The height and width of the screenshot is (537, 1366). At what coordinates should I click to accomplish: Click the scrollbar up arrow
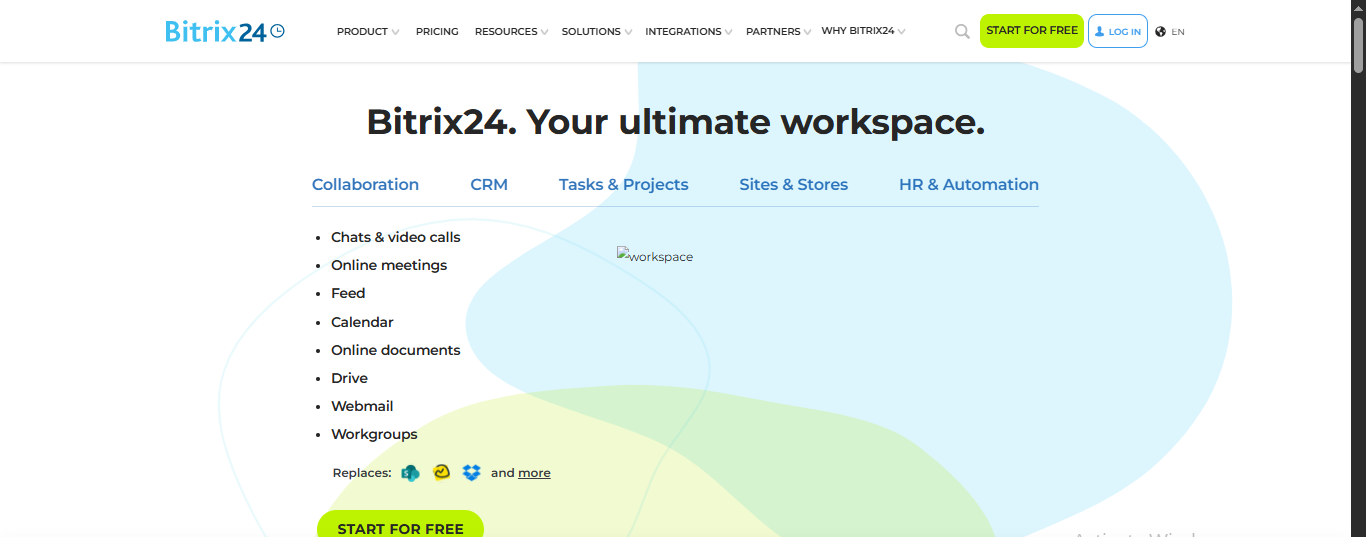(x=1358, y=6)
